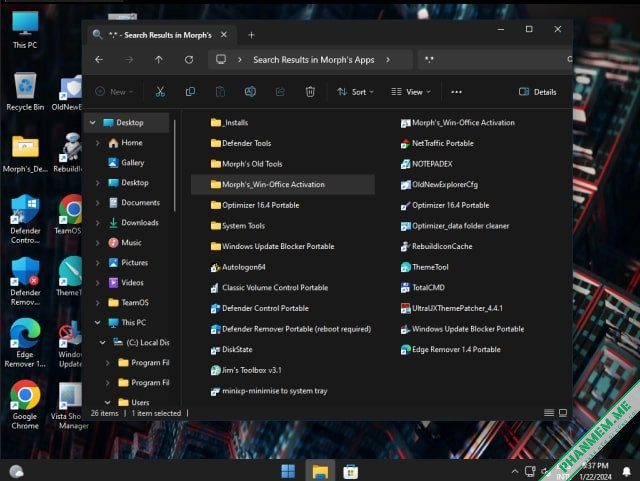Select Jim's Toolbox v3.1
640x481 pixels.
(x=246, y=370)
